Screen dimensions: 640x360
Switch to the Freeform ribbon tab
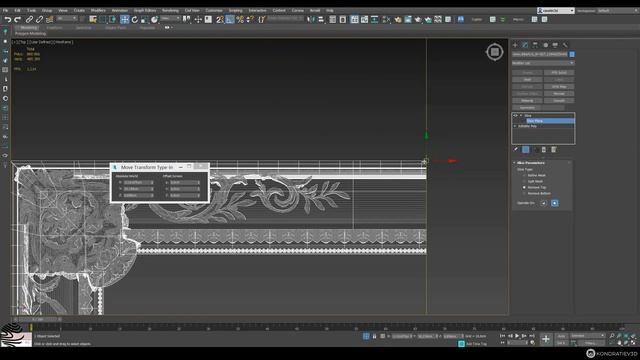54,28
